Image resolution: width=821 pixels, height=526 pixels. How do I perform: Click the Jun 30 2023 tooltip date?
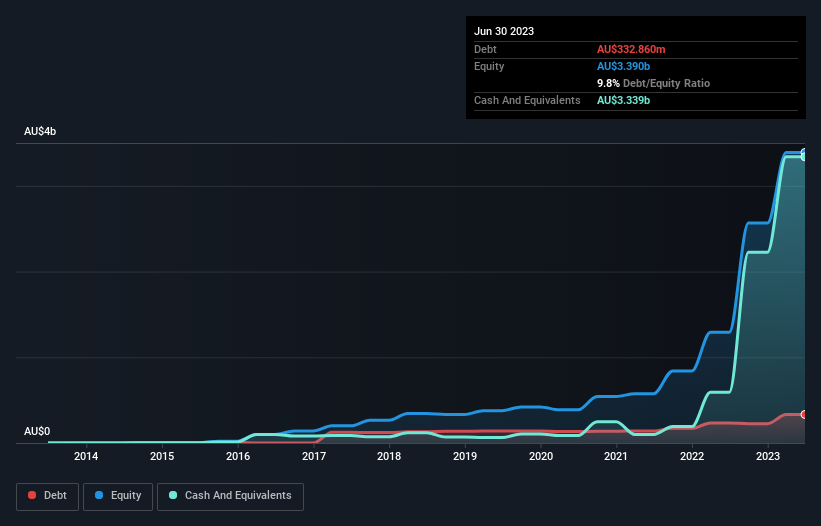[x=504, y=31]
